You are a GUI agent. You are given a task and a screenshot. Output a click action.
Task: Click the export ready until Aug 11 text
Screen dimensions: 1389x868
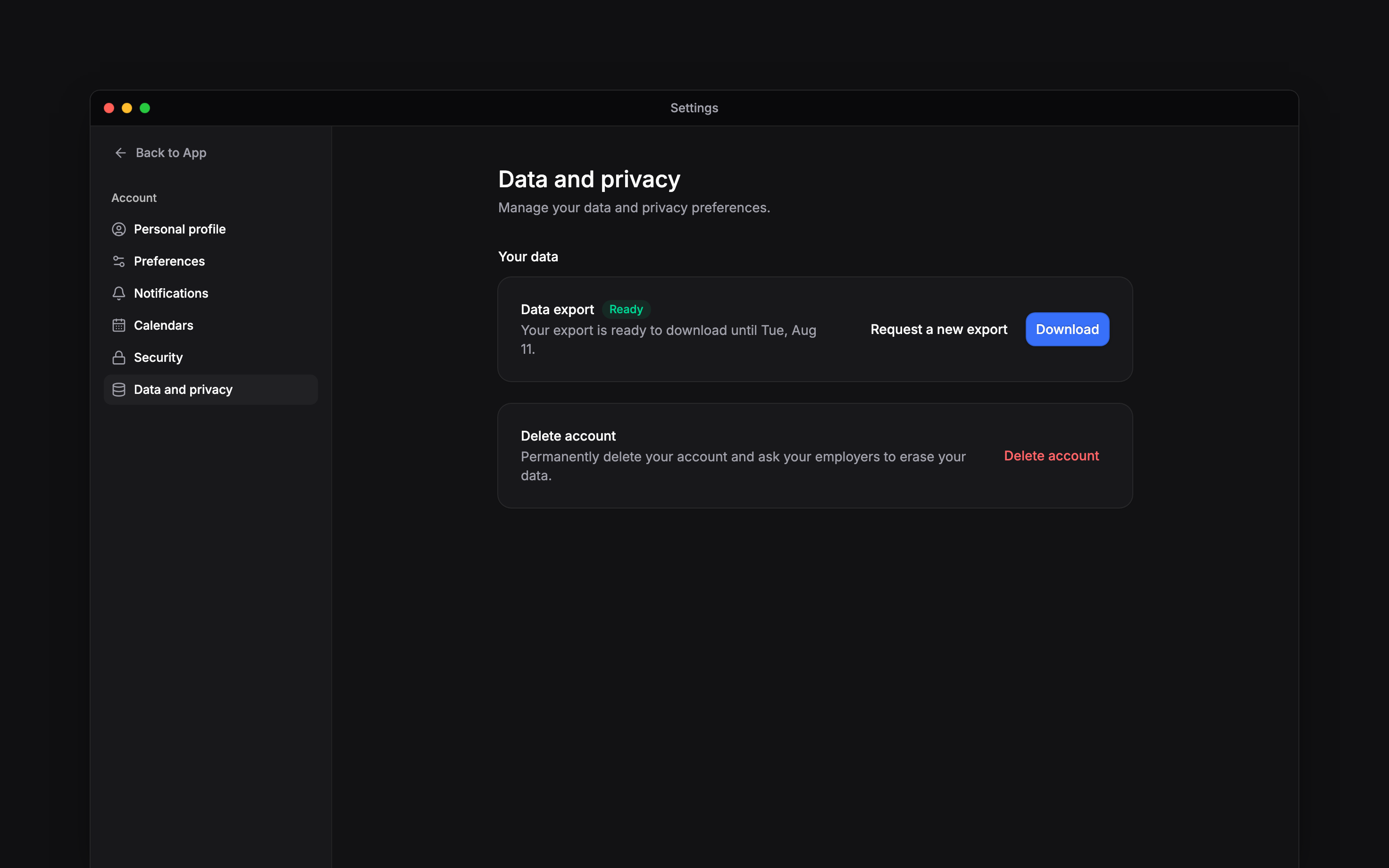(x=668, y=339)
